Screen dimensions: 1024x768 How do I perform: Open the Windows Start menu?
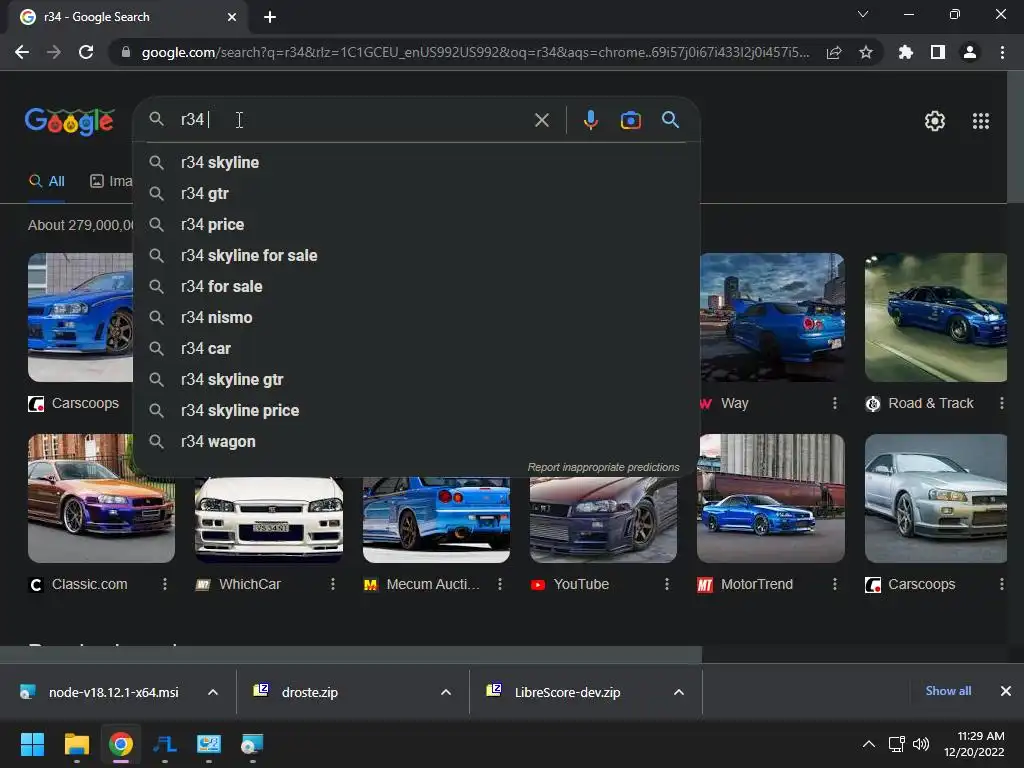[x=32, y=744]
